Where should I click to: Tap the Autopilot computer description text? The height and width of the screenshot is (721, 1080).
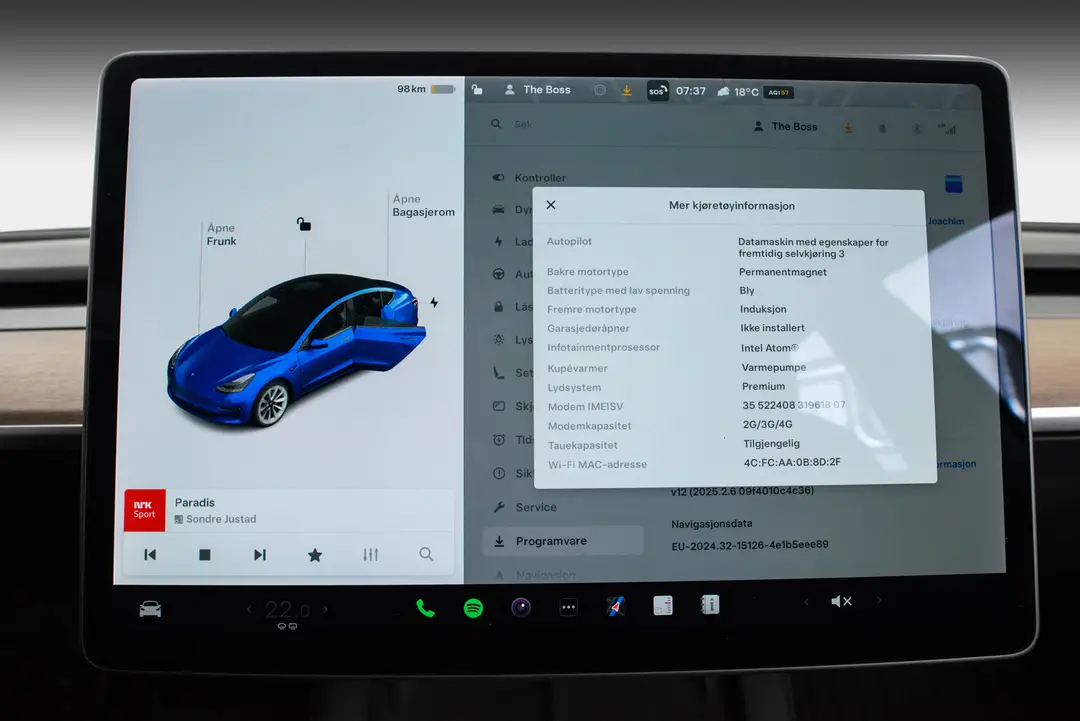click(813, 248)
